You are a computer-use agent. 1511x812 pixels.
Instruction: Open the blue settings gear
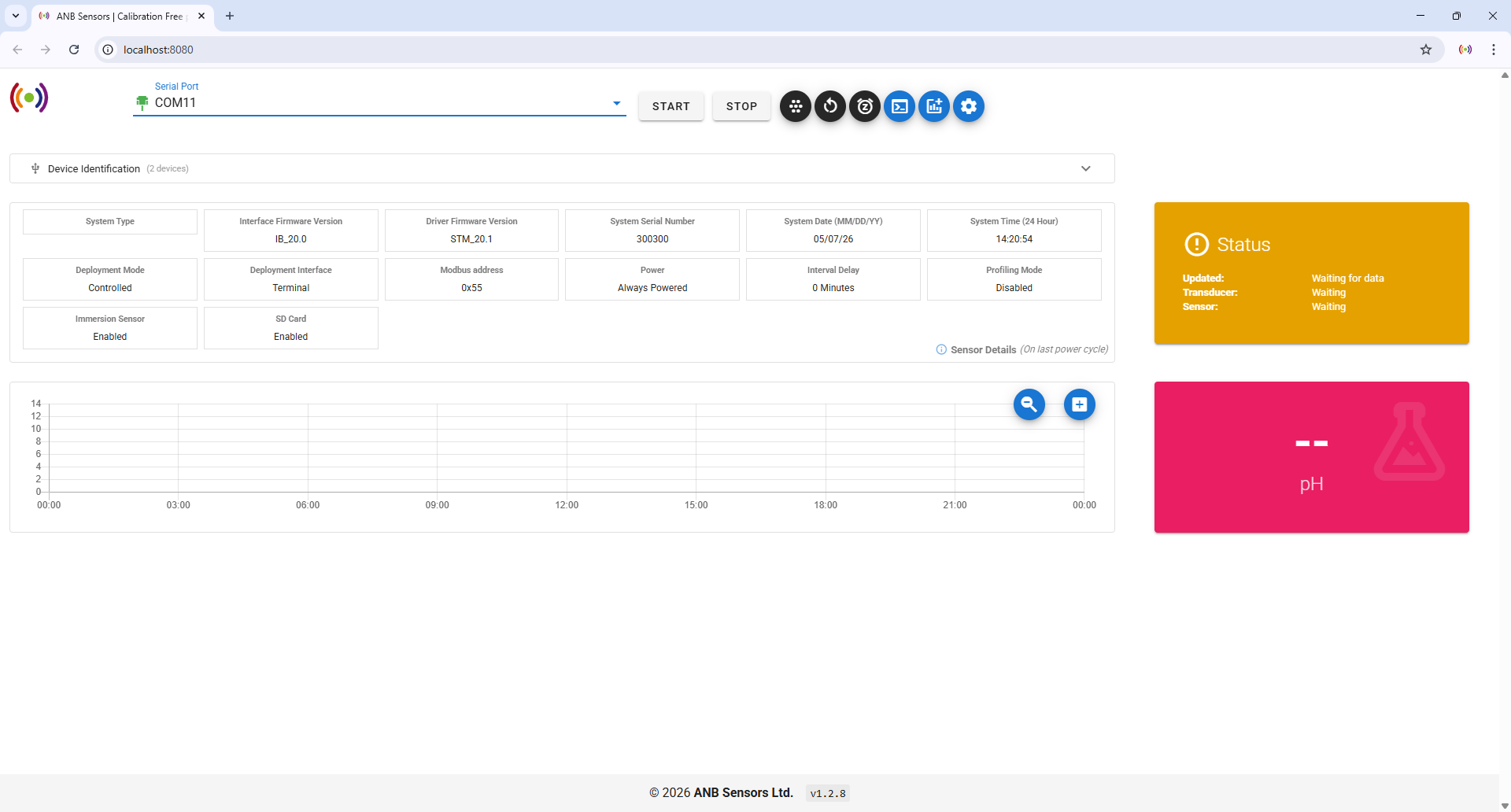(969, 106)
